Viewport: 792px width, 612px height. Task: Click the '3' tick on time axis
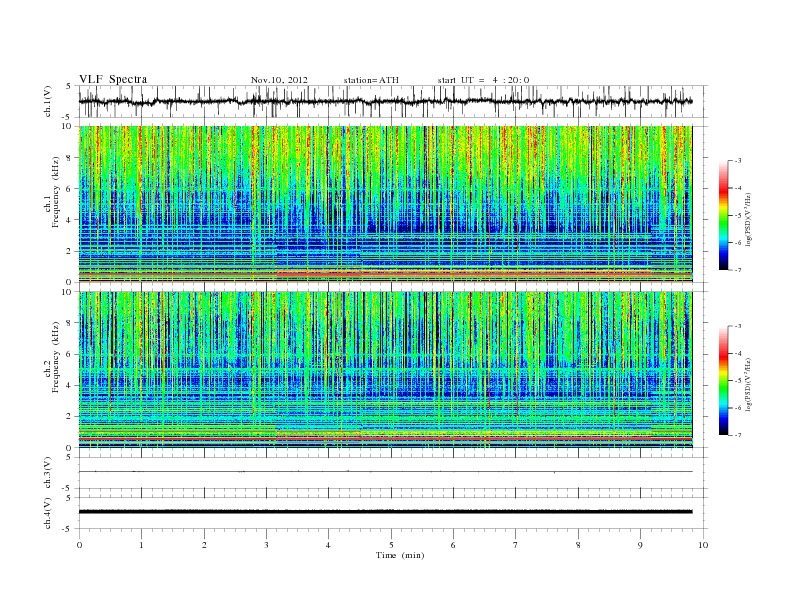click(266, 545)
